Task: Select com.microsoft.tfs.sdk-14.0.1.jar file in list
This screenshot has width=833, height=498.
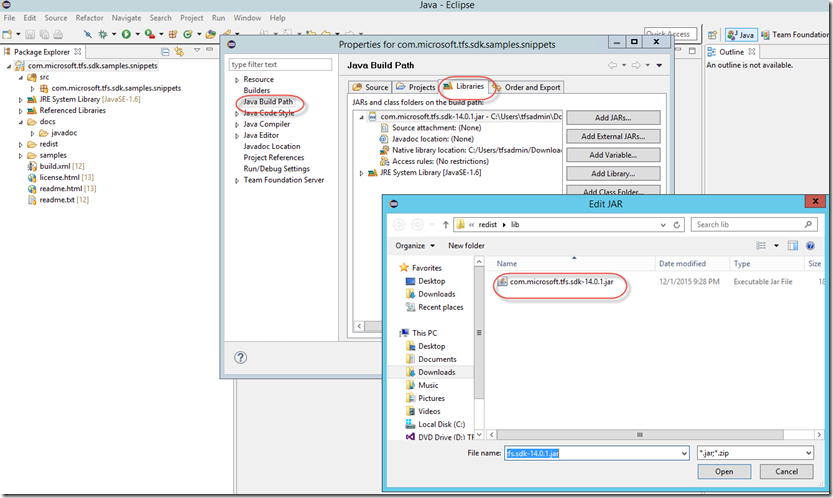Action: pyautogui.click(x=561, y=282)
